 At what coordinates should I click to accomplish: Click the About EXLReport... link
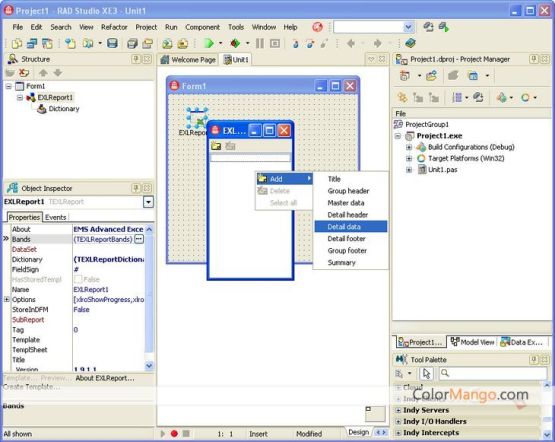click(105, 378)
